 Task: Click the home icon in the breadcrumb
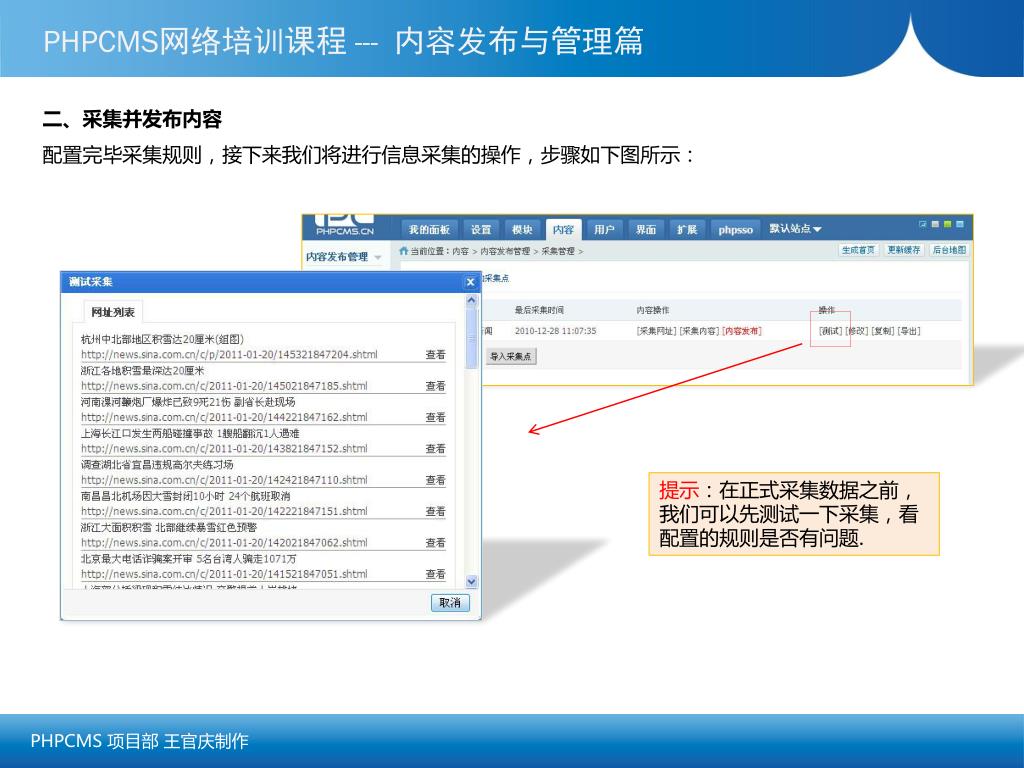coord(404,251)
